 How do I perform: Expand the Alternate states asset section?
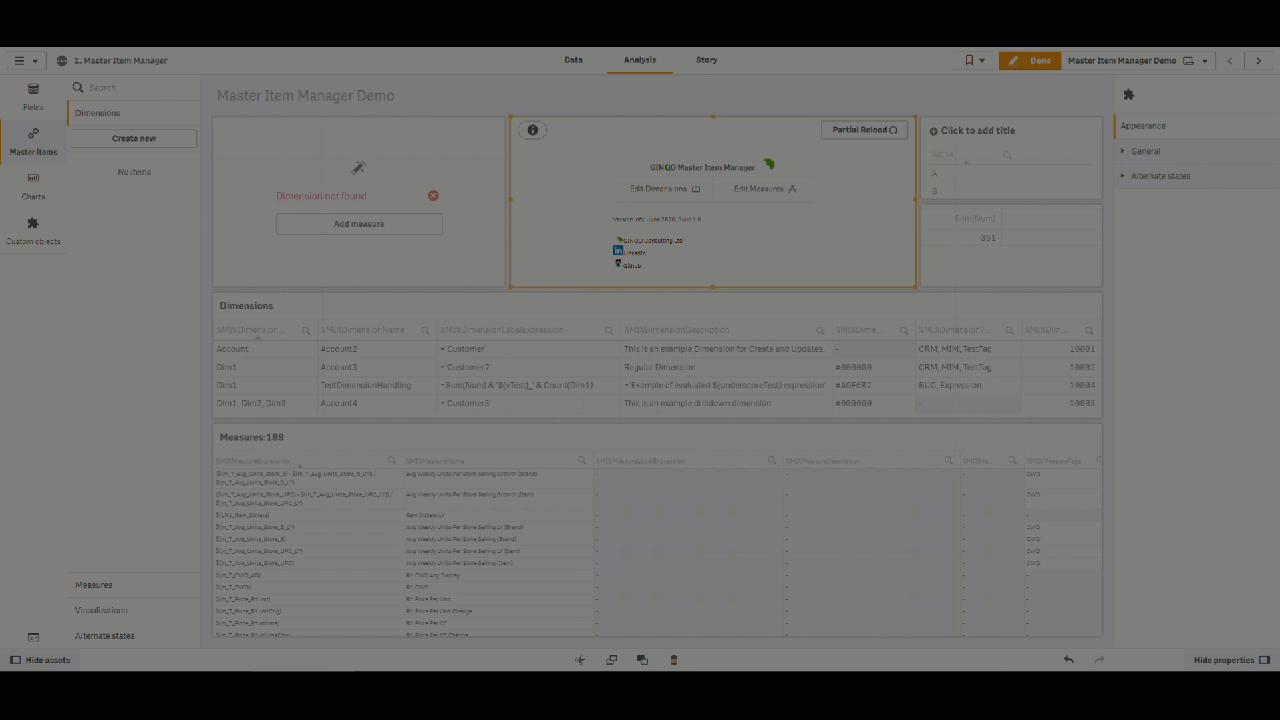coord(134,636)
